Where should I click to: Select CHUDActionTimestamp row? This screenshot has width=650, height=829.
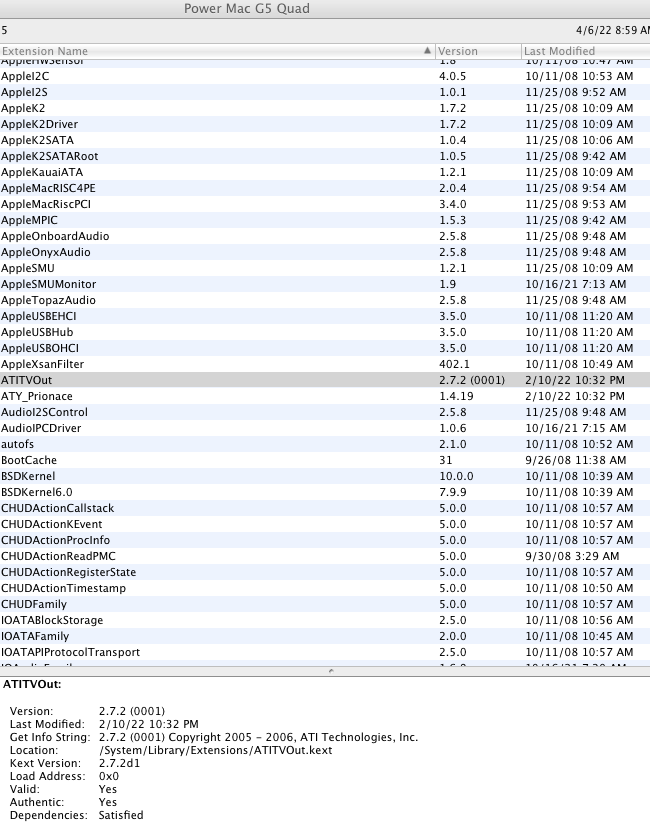(325, 588)
